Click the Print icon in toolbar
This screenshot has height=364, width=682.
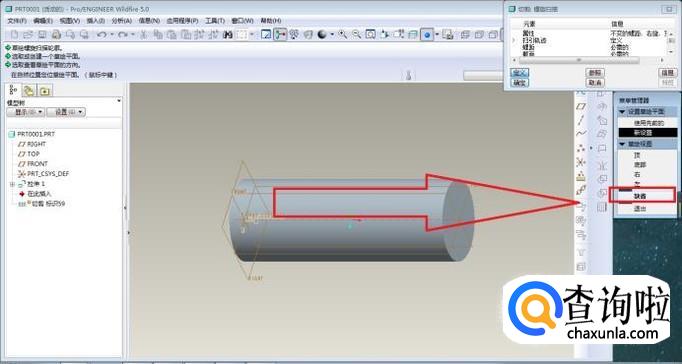(x=56, y=34)
